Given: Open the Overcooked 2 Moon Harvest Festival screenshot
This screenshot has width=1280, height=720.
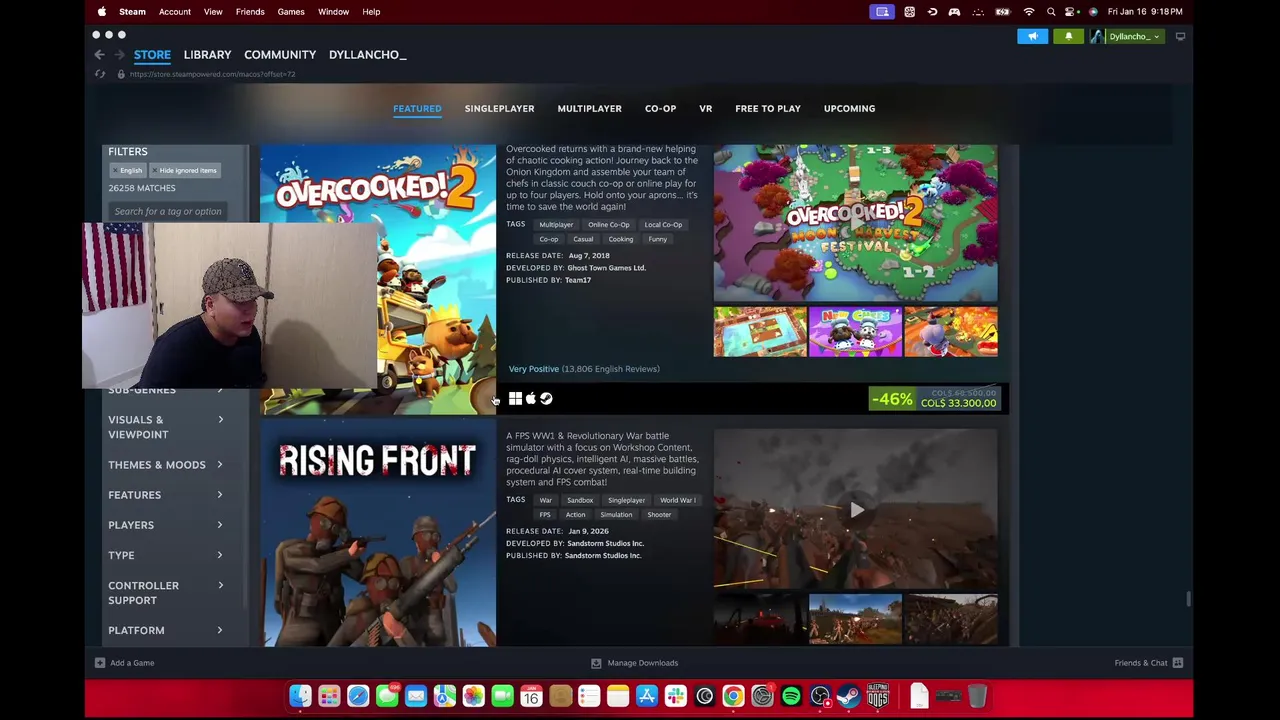Looking at the screenshot, I should 856,223.
